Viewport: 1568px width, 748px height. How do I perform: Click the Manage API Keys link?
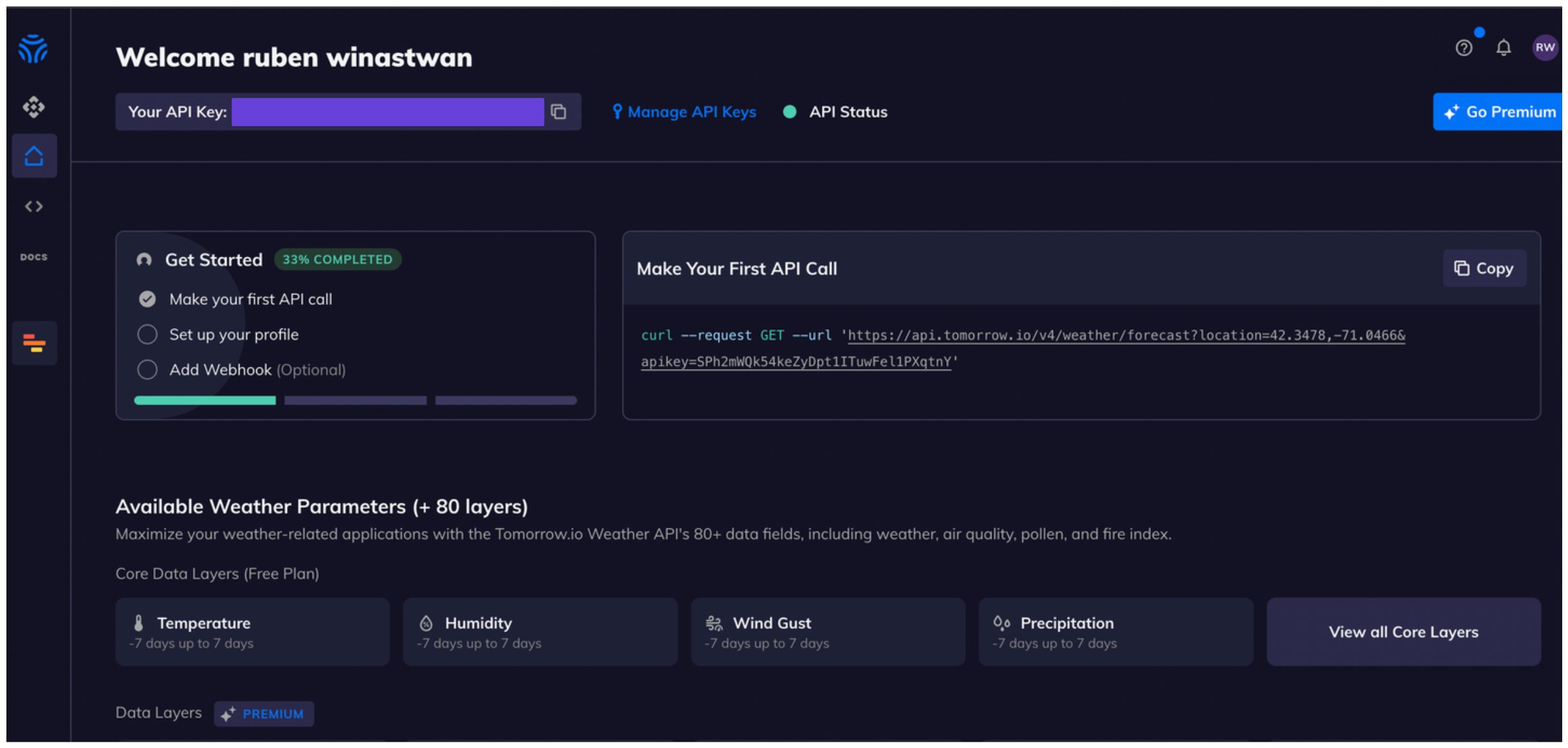pyautogui.click(x=684, y=112)
